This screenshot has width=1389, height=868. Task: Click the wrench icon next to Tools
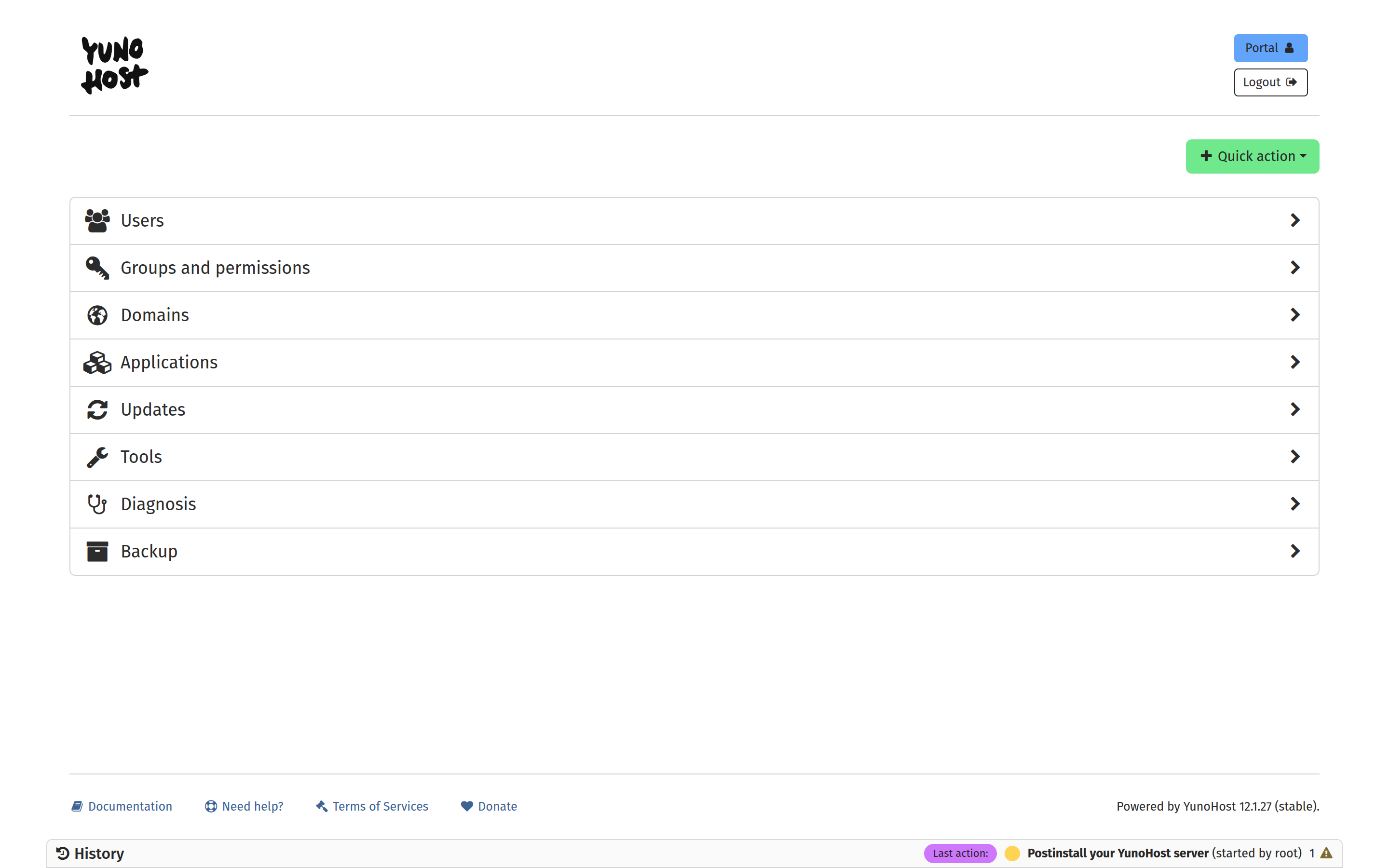[x=97, y=457]
